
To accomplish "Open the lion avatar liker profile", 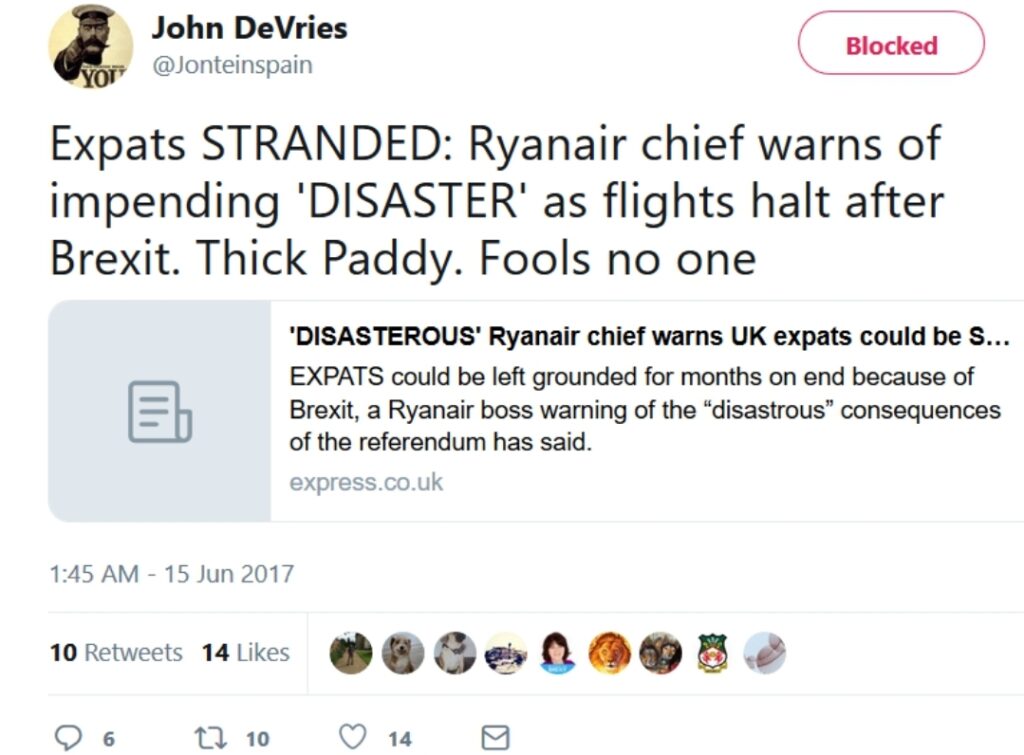I will coord(609,652).
